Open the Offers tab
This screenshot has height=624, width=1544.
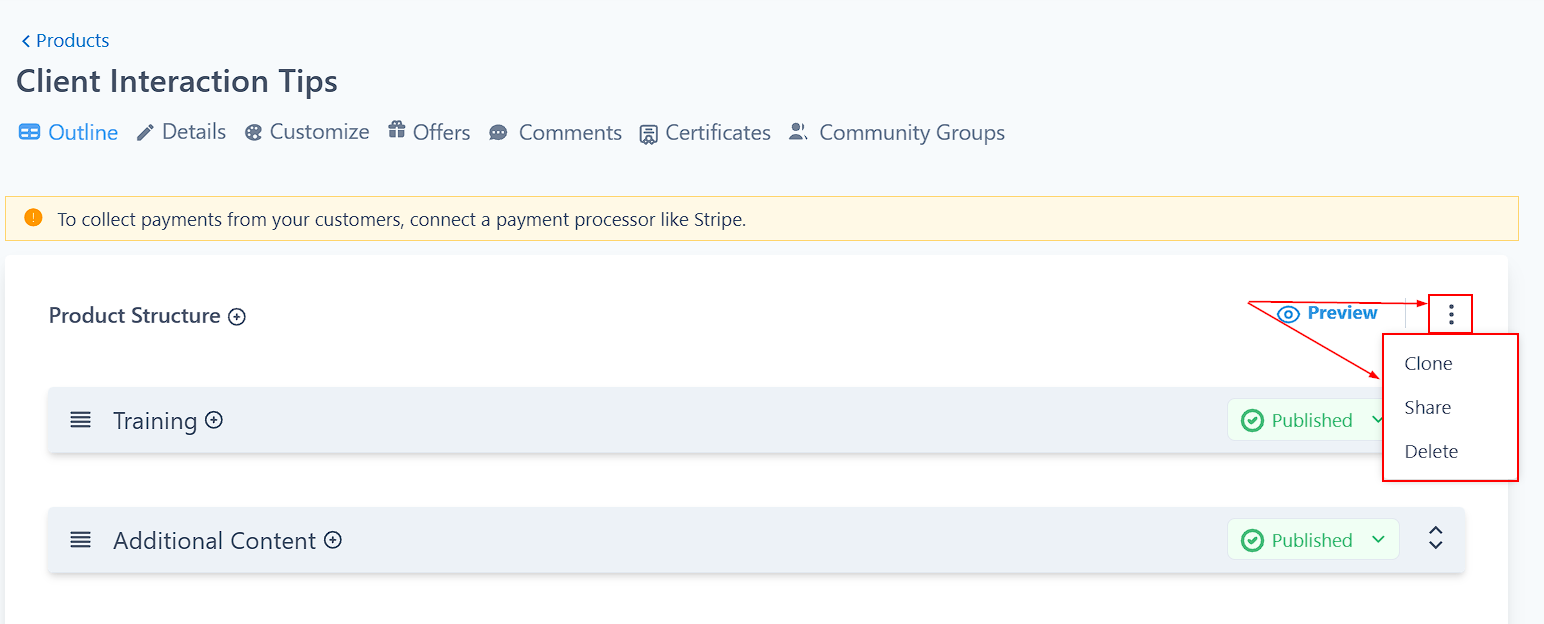coord(429,132)
